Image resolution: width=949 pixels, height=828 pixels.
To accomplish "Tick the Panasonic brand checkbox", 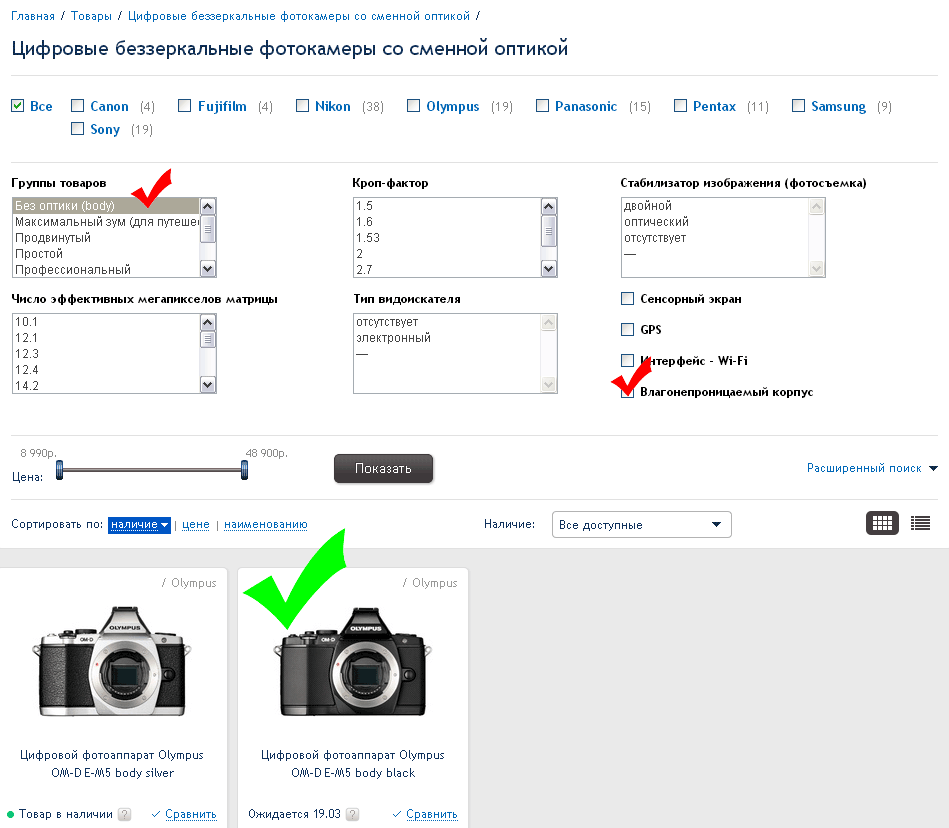I will click(542, 105).
